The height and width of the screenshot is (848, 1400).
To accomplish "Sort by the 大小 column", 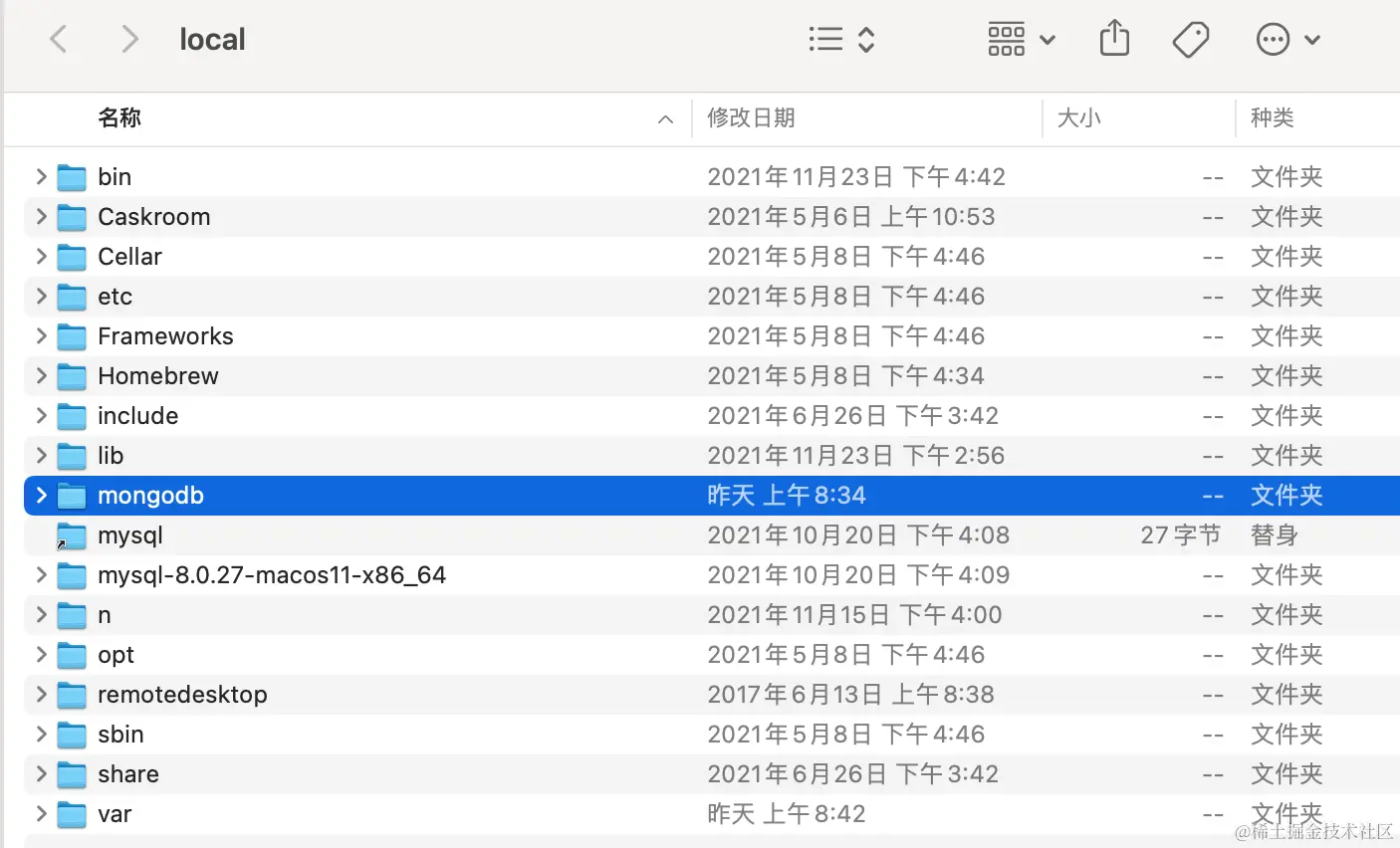I will pyautogui.click(x=1078, y=118).
